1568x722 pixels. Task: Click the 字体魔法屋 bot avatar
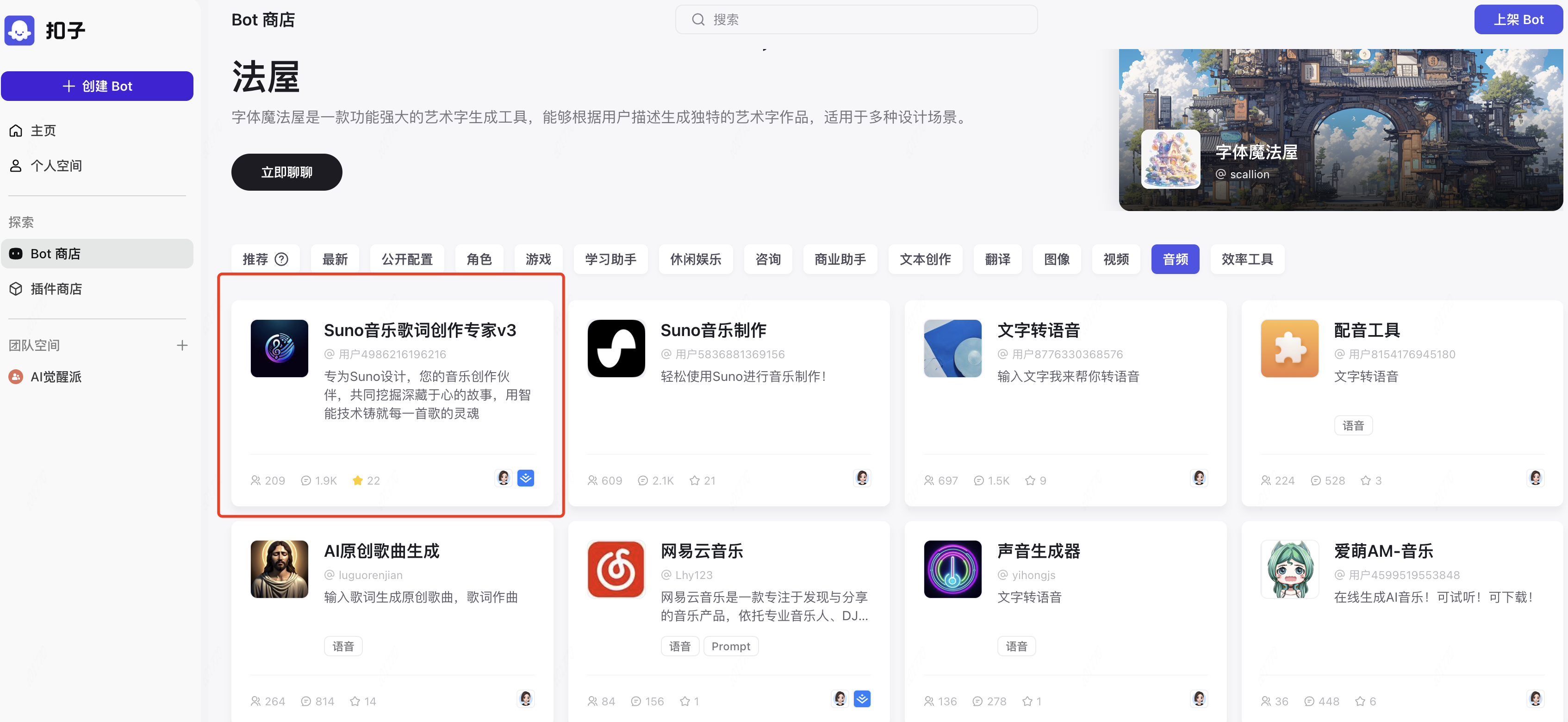pos(1170,159)
